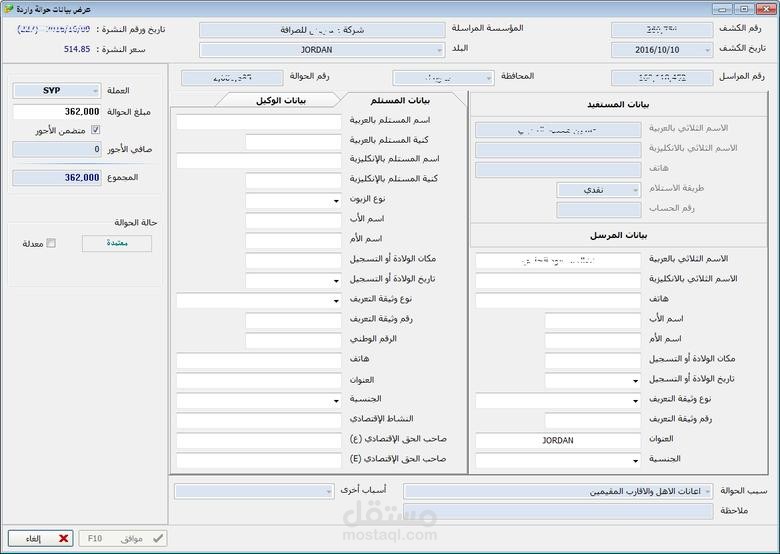Image resolution: width=780 pixels, height=554 pixels.
Task: Click recipient مكان الولادة أو التسجيل field
Action: (293, 261)
